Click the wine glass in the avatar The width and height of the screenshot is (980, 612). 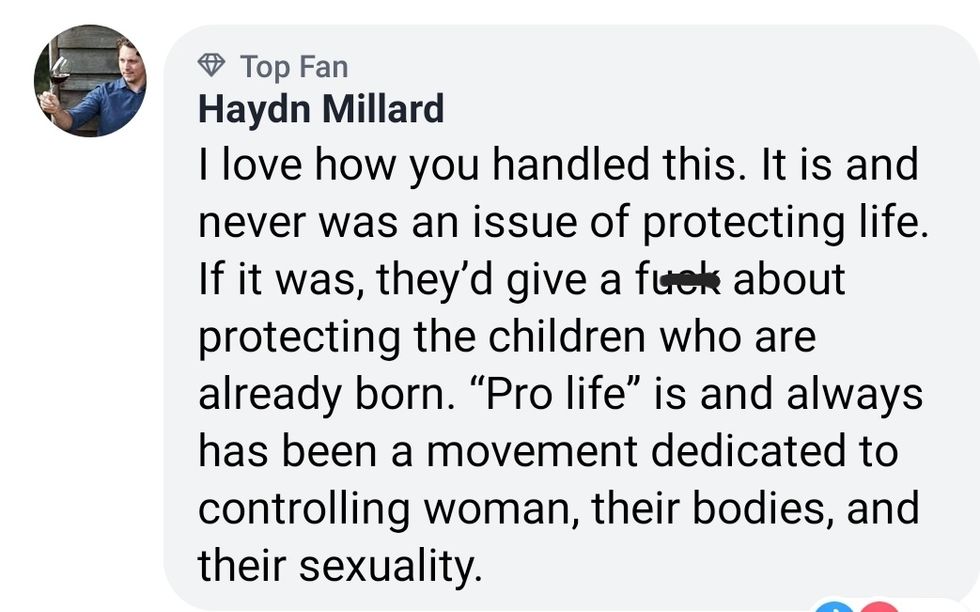(59, 73)
